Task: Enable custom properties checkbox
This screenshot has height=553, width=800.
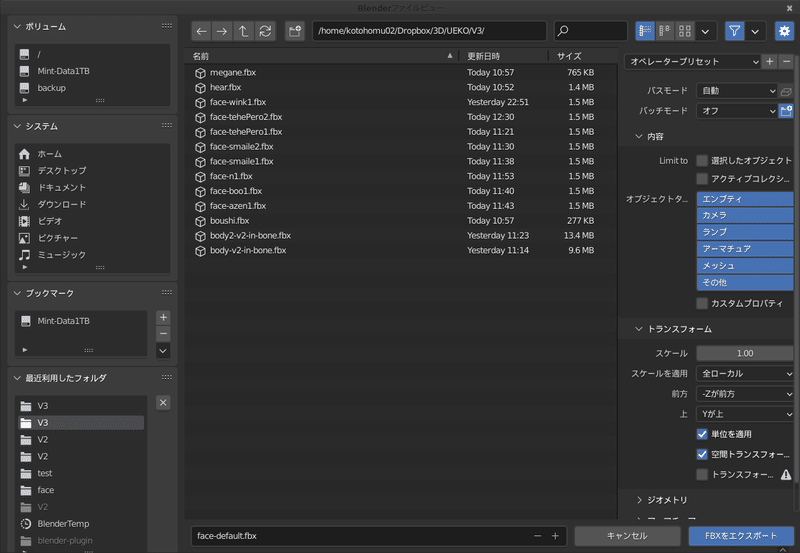Action: (x=702, y=304)
